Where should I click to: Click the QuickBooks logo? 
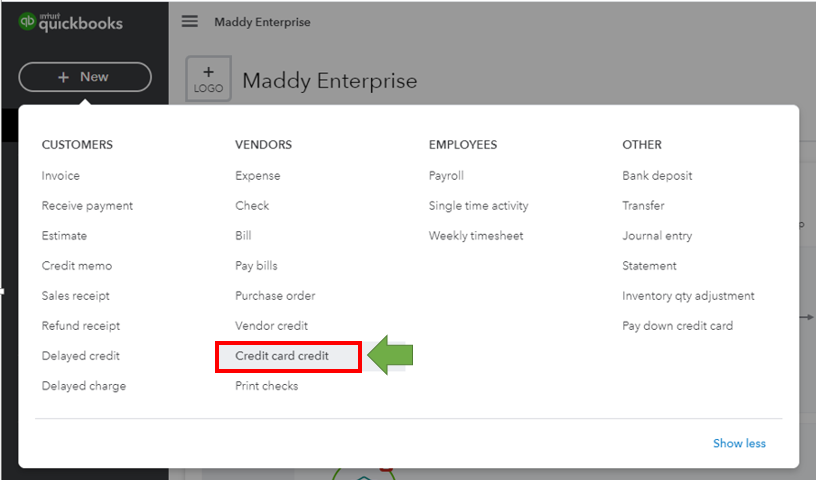coord(71,22)
